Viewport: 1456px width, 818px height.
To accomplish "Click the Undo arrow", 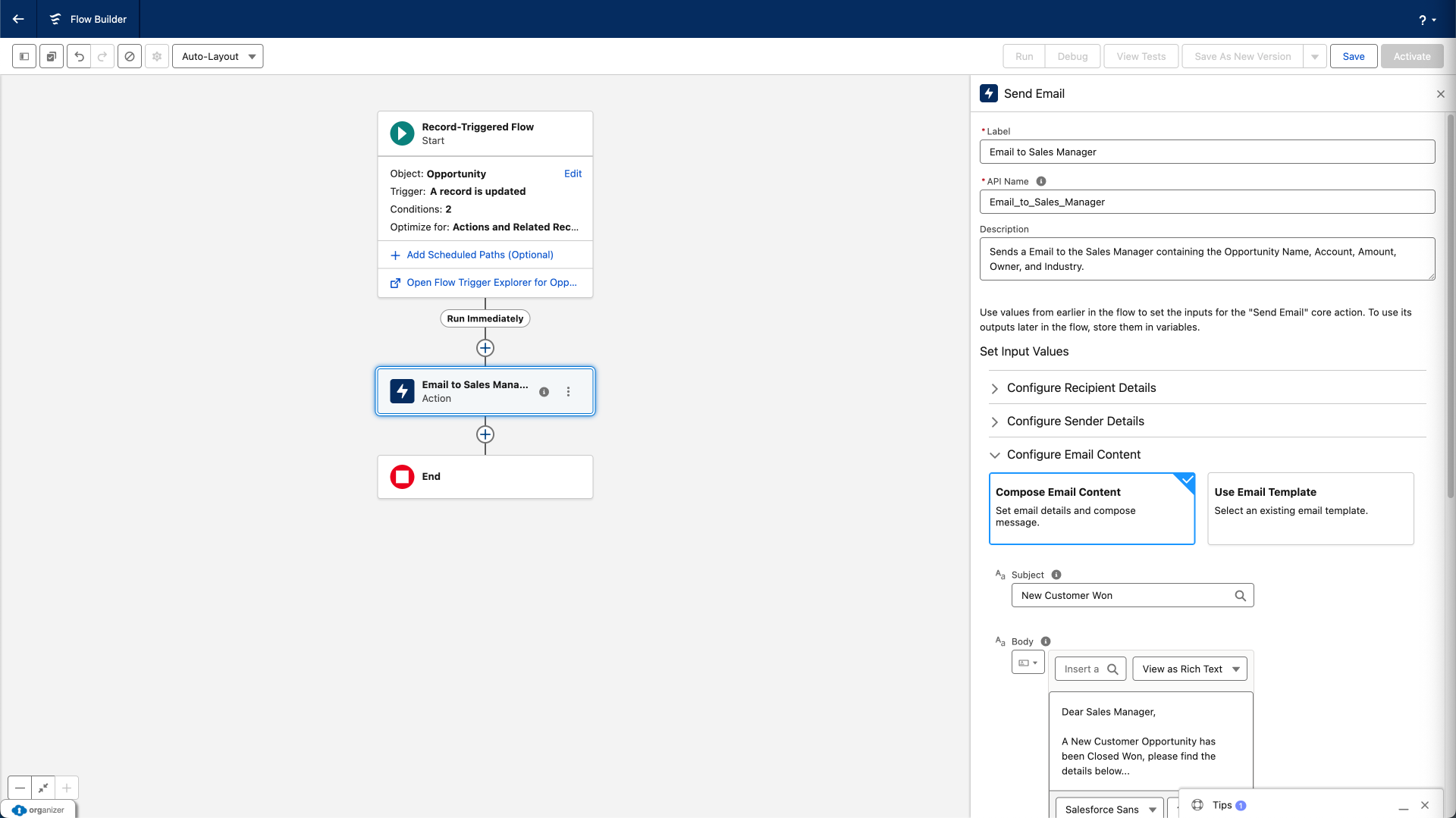I will point(79,56).
